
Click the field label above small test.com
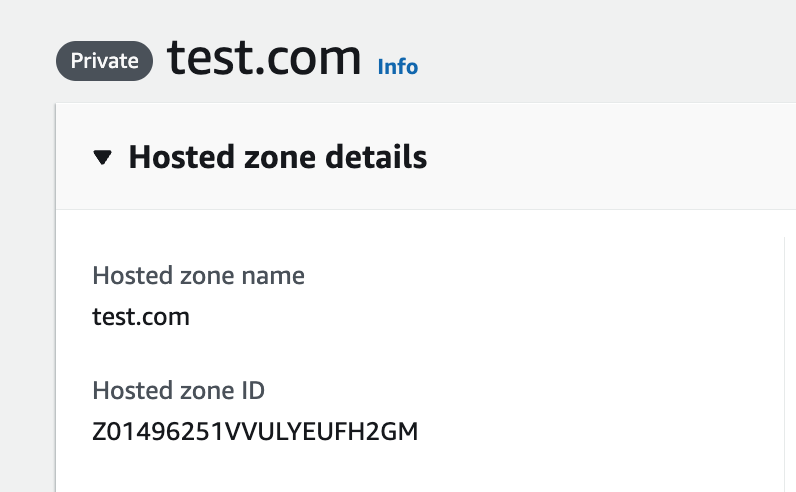198,275
